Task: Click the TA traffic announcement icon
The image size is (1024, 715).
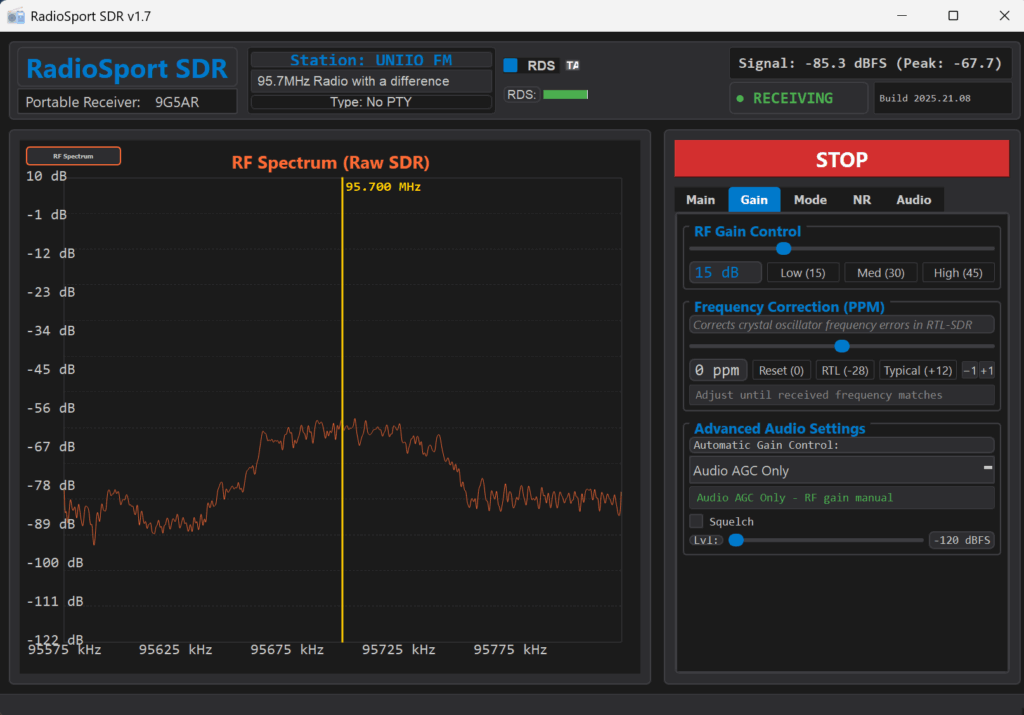Action: [x=572, y=65]
